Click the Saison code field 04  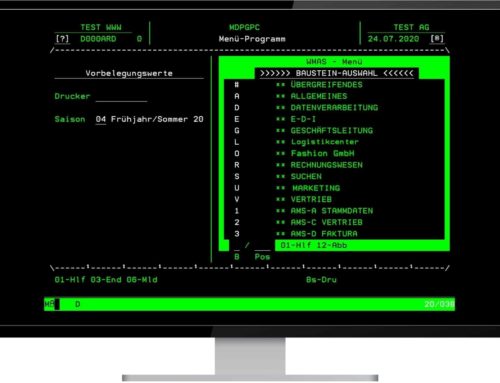[x=101, y=119]
